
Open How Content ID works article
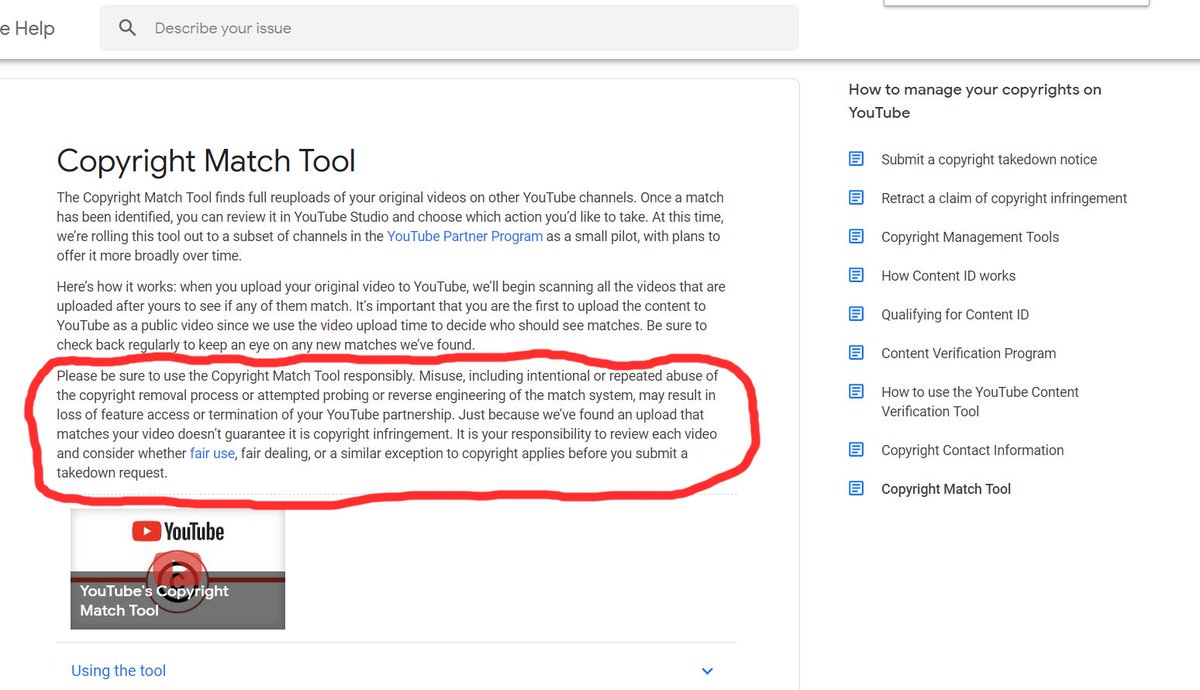tap(948, 275)
